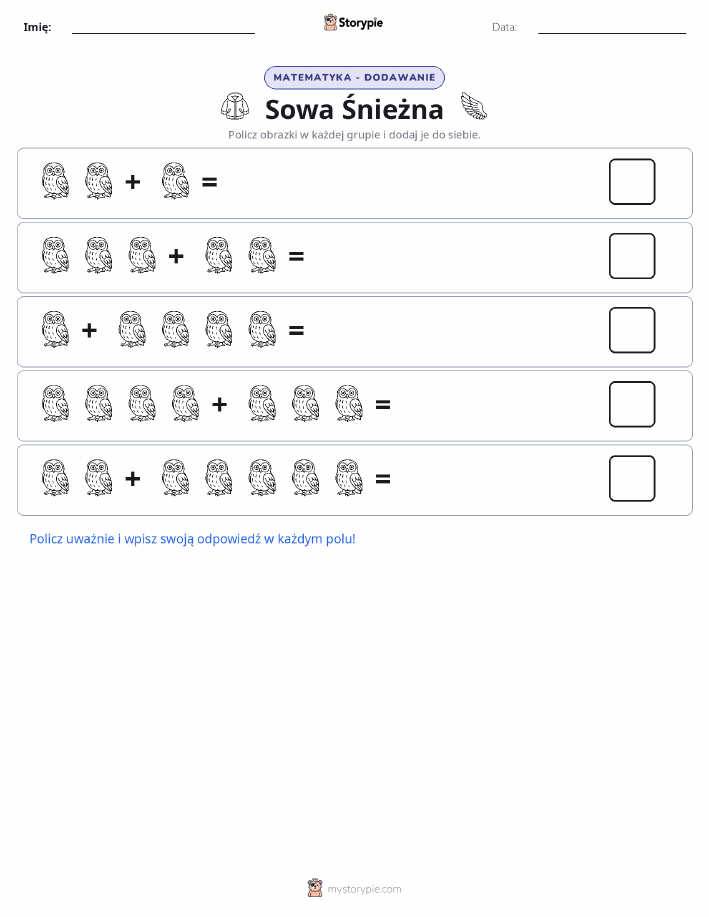Click the Storypie bear logo at top
Image resolution: width=709 pixels, height=917 pixels.
pos(330,22)
